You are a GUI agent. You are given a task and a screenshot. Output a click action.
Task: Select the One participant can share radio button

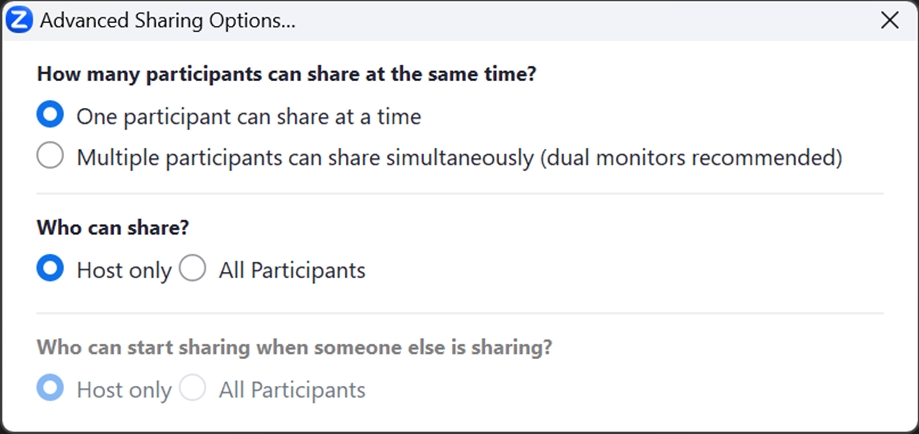(50, 114)
